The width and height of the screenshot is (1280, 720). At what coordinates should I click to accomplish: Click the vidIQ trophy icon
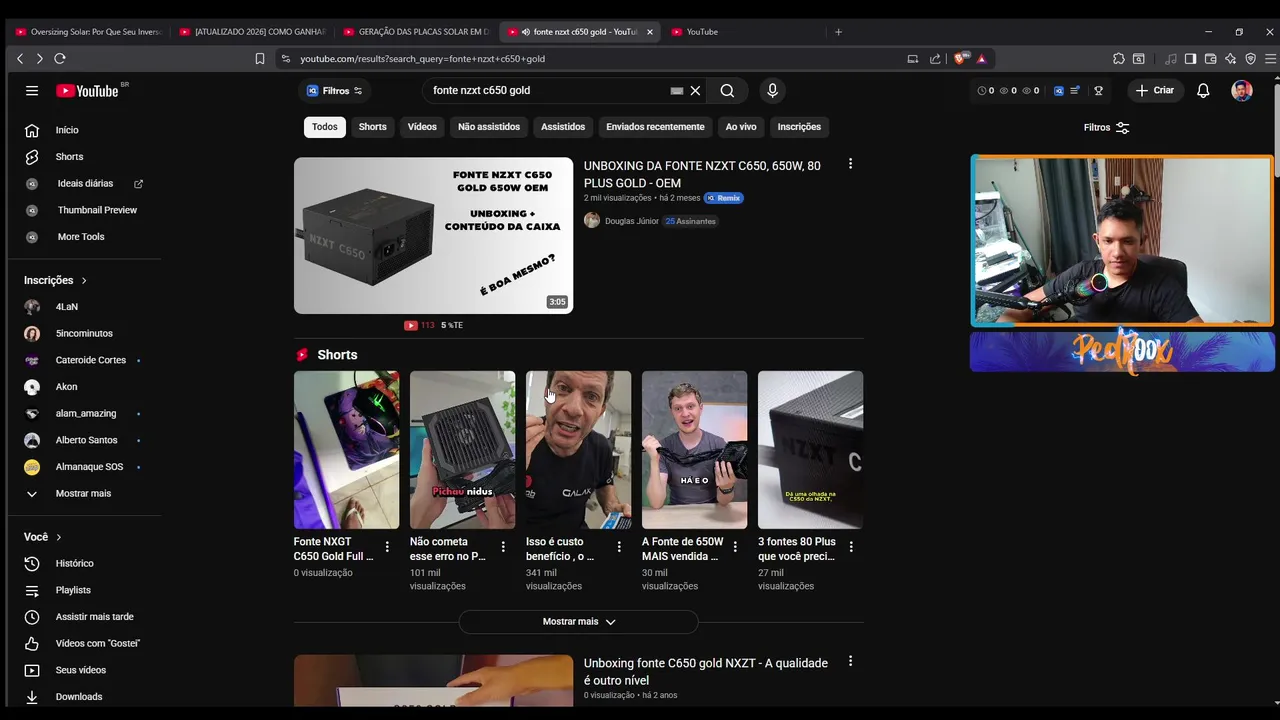[1098, 90]
